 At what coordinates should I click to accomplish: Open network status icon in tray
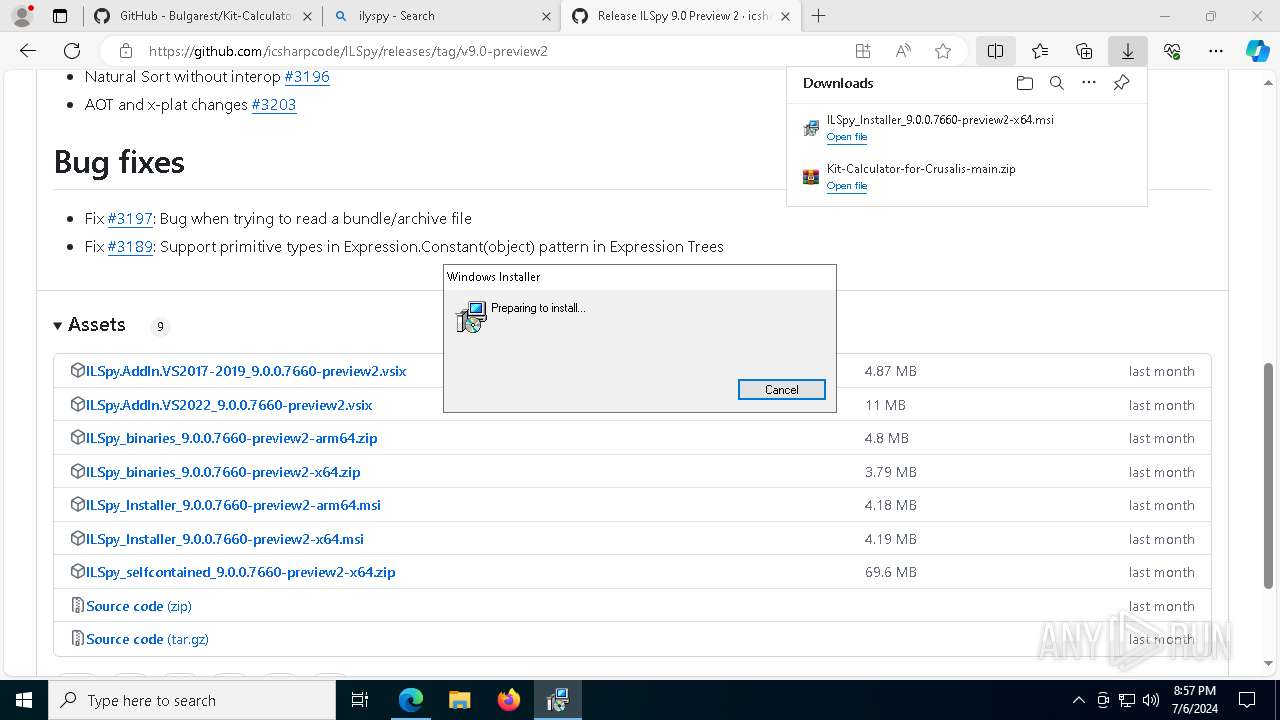click(x=1127, y=700)
